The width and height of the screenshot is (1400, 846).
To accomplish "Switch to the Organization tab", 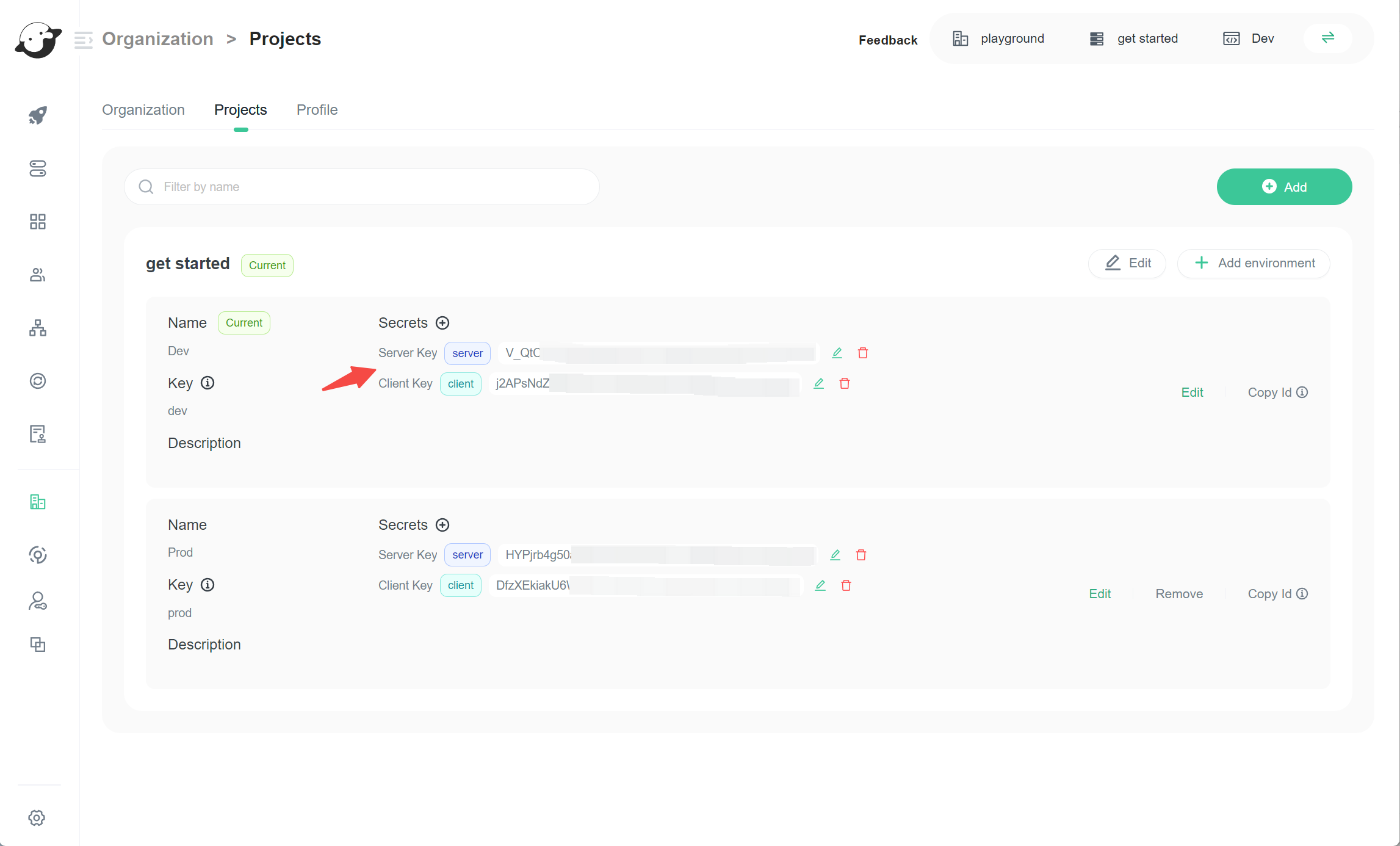I will tap(143, 110).
